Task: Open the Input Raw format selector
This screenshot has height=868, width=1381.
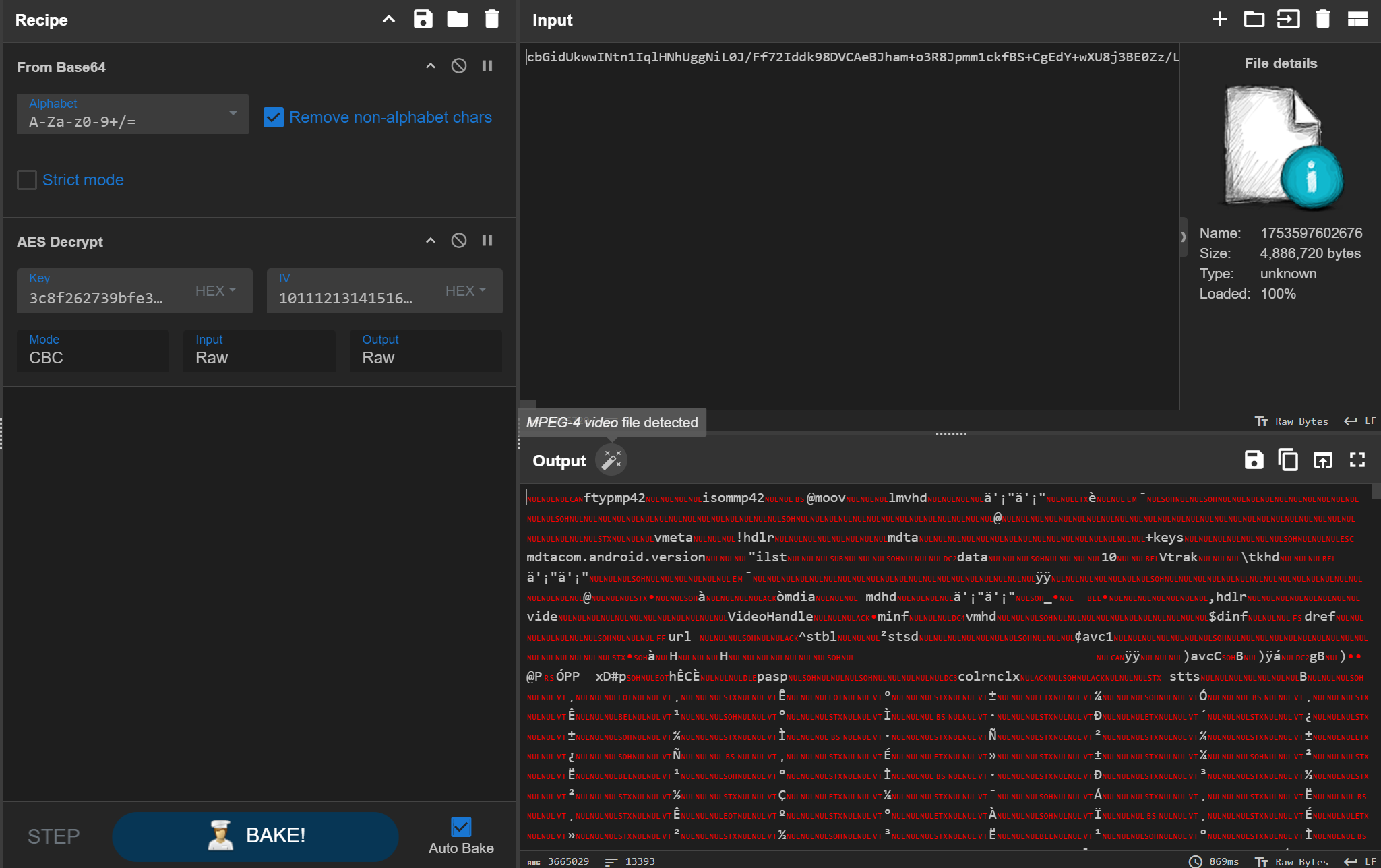Action: click(259, 350)
